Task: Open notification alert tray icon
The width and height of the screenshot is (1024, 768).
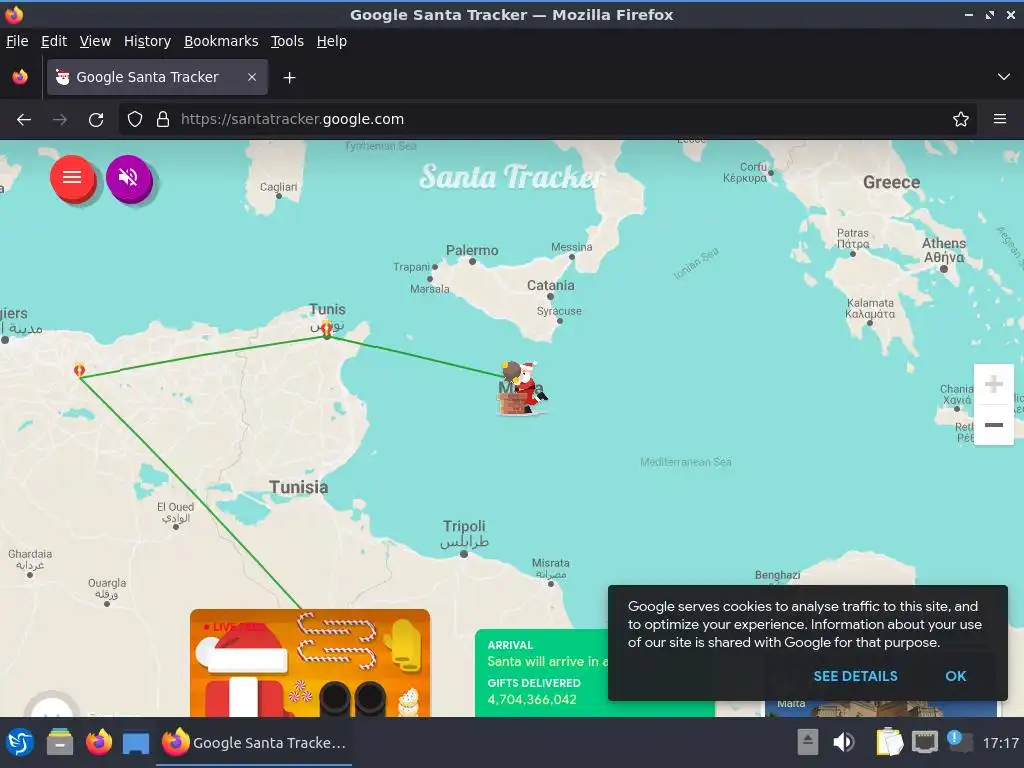Action: pos(959,741)
